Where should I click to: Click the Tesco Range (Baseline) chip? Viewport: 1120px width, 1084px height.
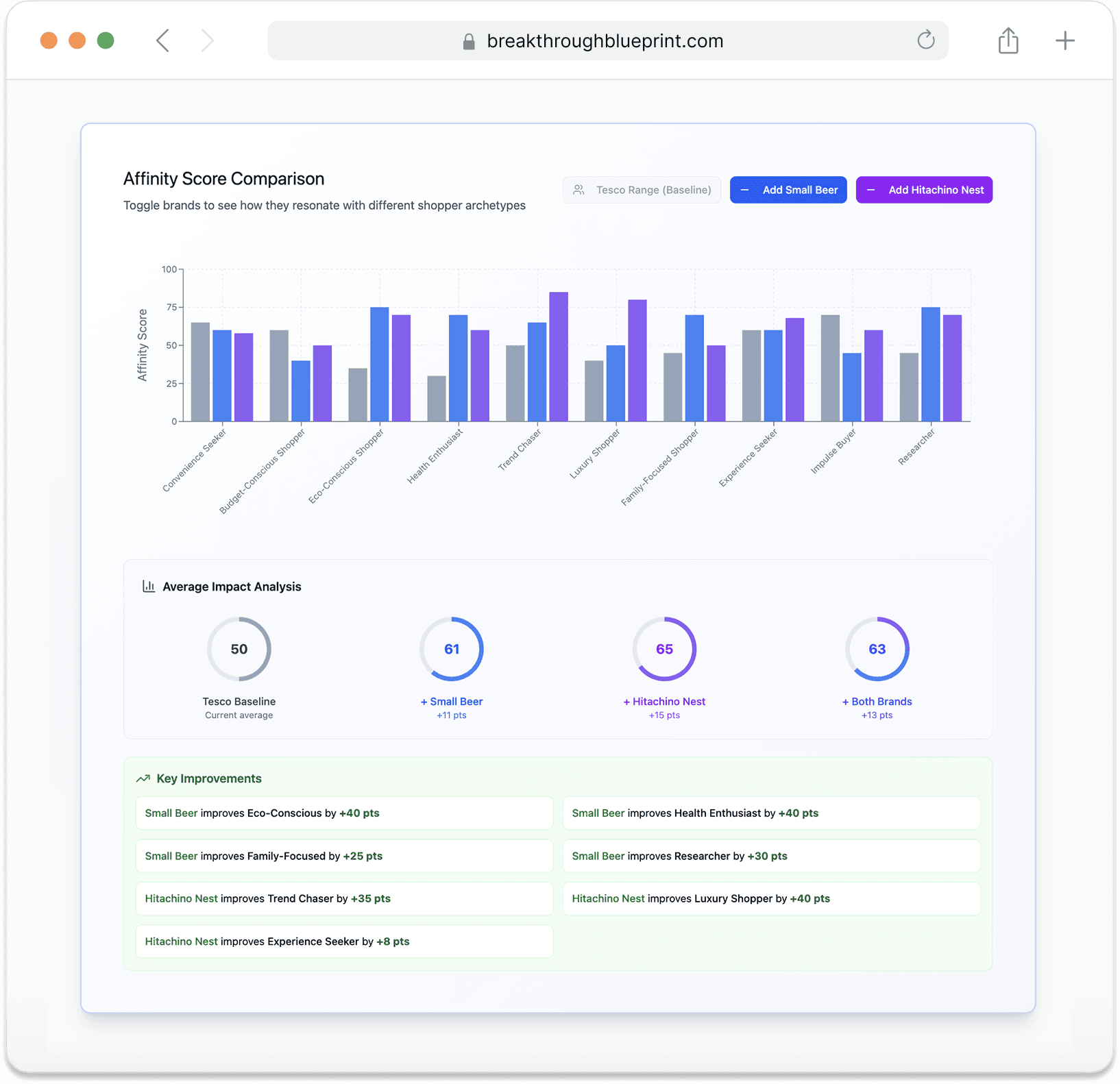pos(642,190)
